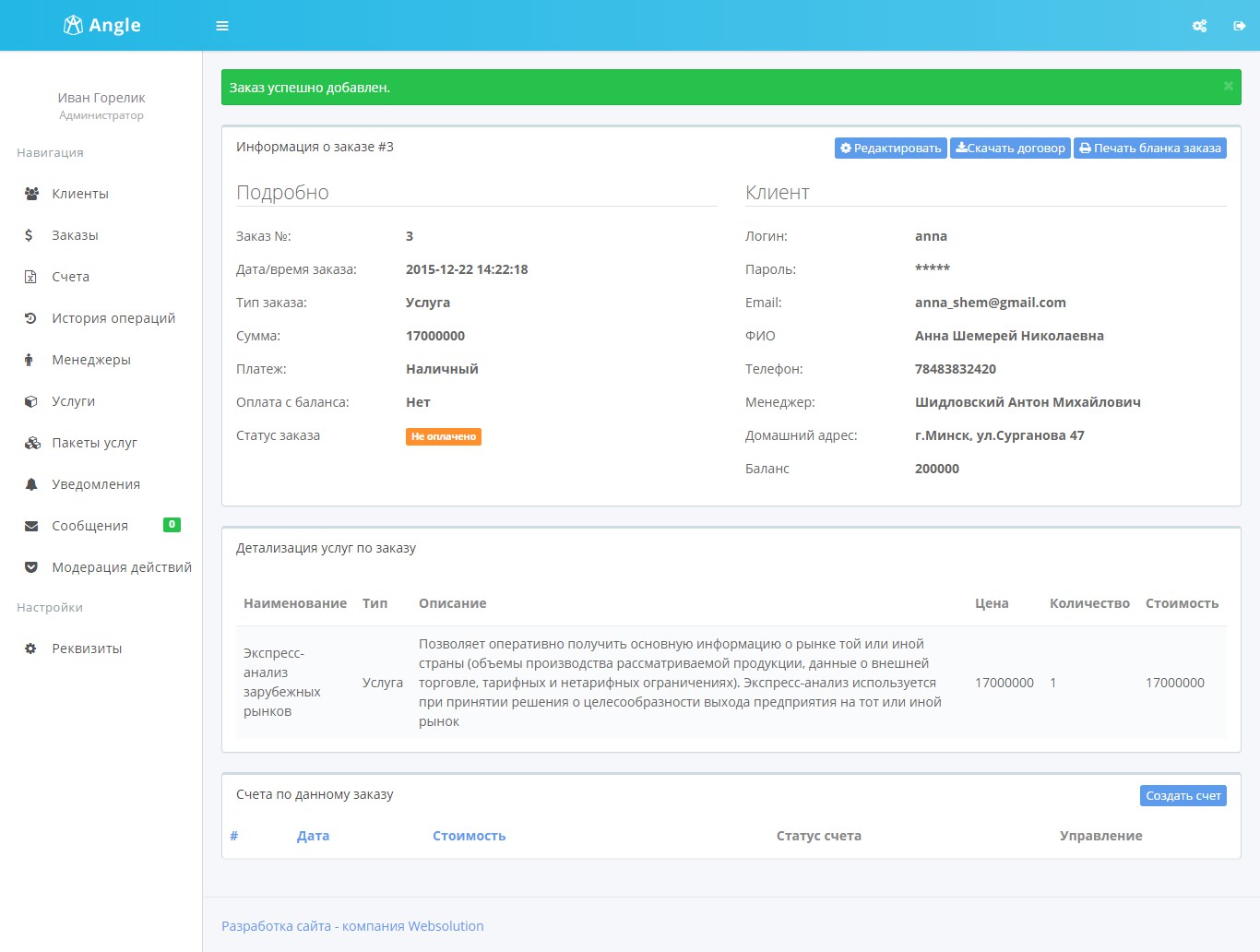Toggle sidebar with hamburger menu icon
Image resolution: width=1260 pixels, height=952 pixels.
[222, 26]
